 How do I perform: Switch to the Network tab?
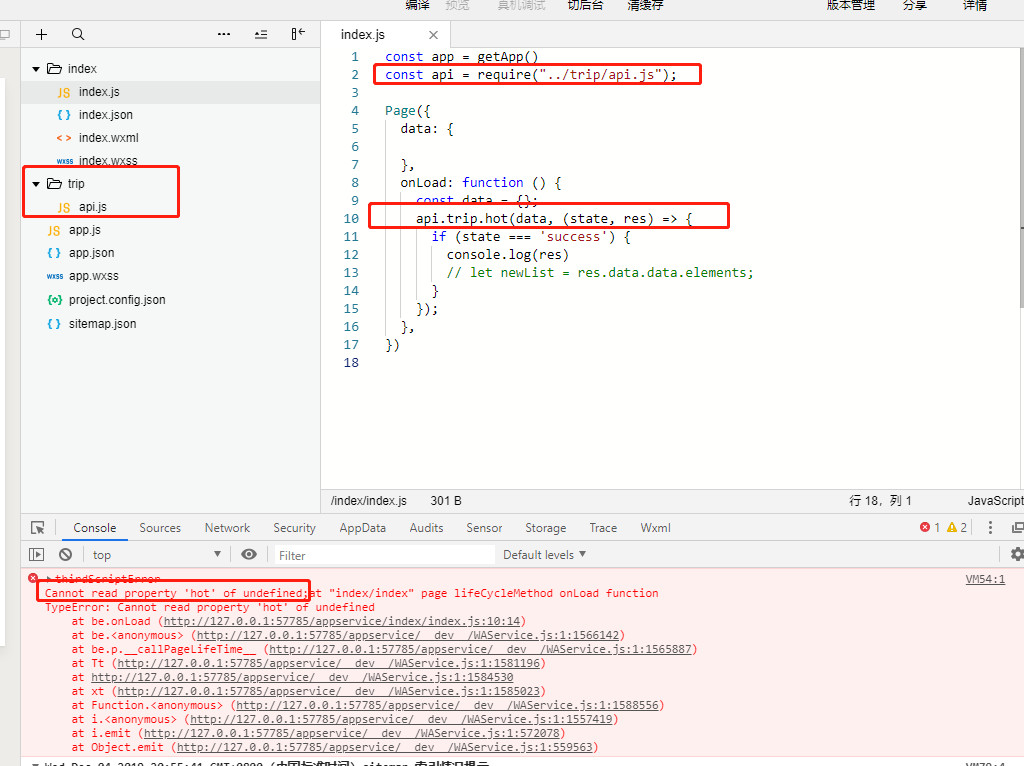[227, 528]
